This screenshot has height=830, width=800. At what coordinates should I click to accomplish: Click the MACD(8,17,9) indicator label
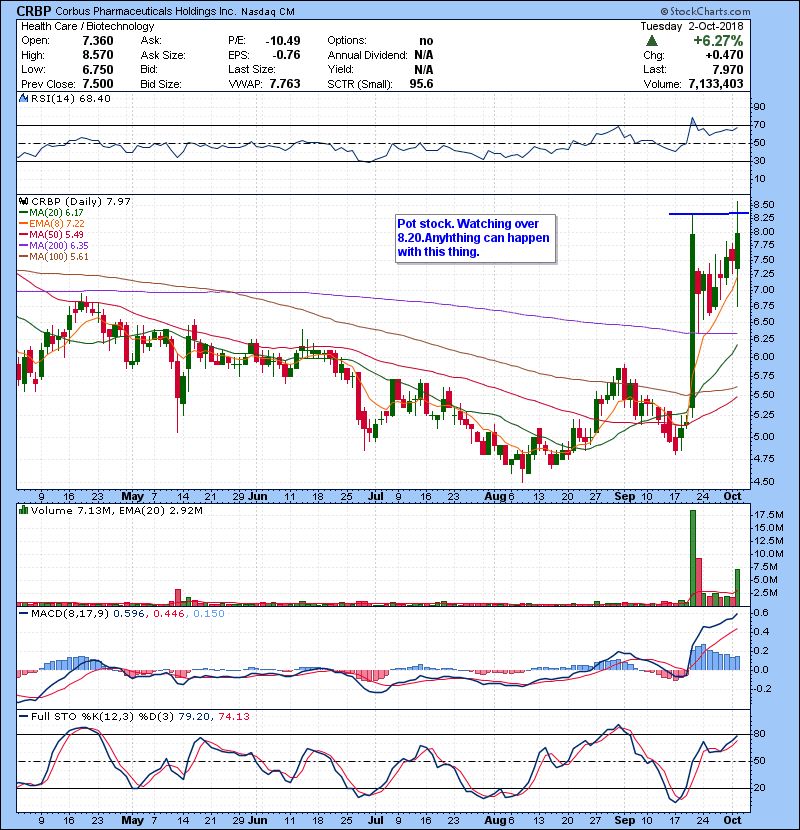coord(70,614)
